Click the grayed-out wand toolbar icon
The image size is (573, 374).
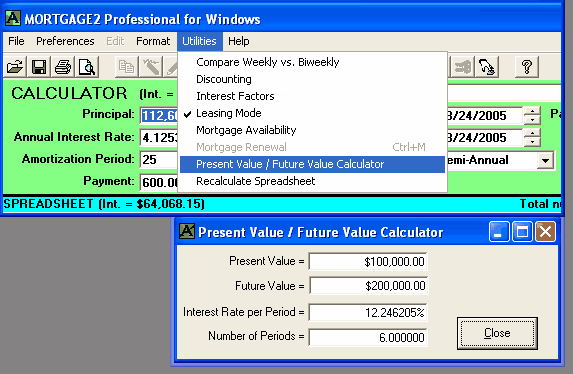pyautogui.click(x=151, y=67)
